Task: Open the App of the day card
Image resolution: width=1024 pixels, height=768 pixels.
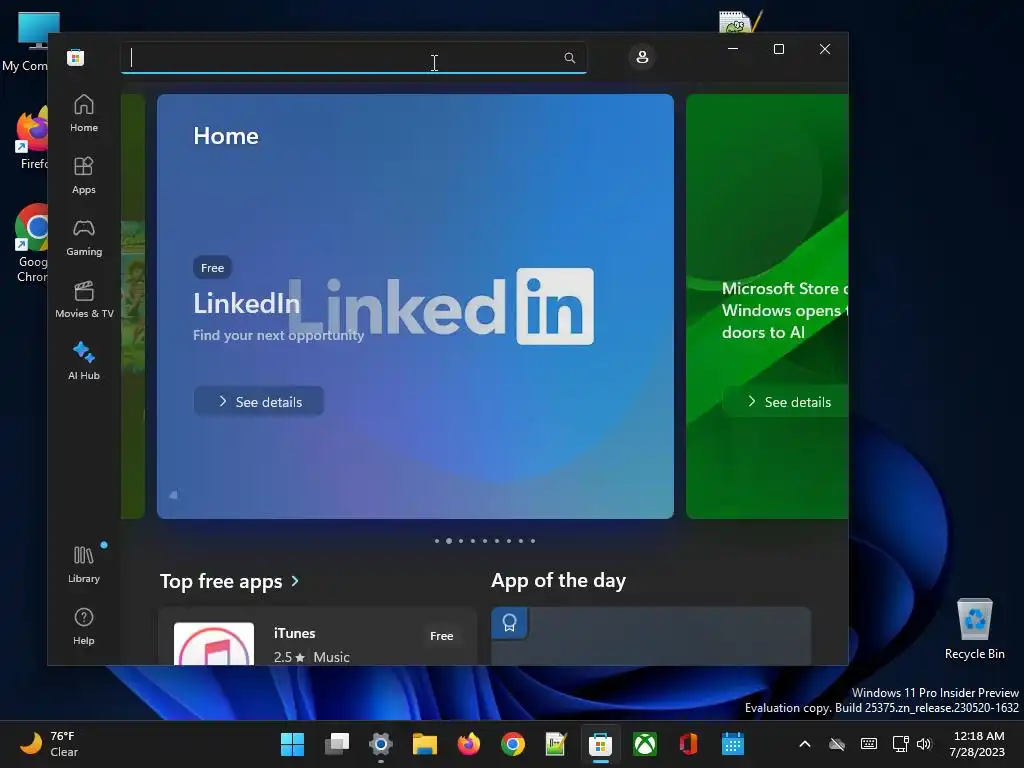Action: (650, 637)
